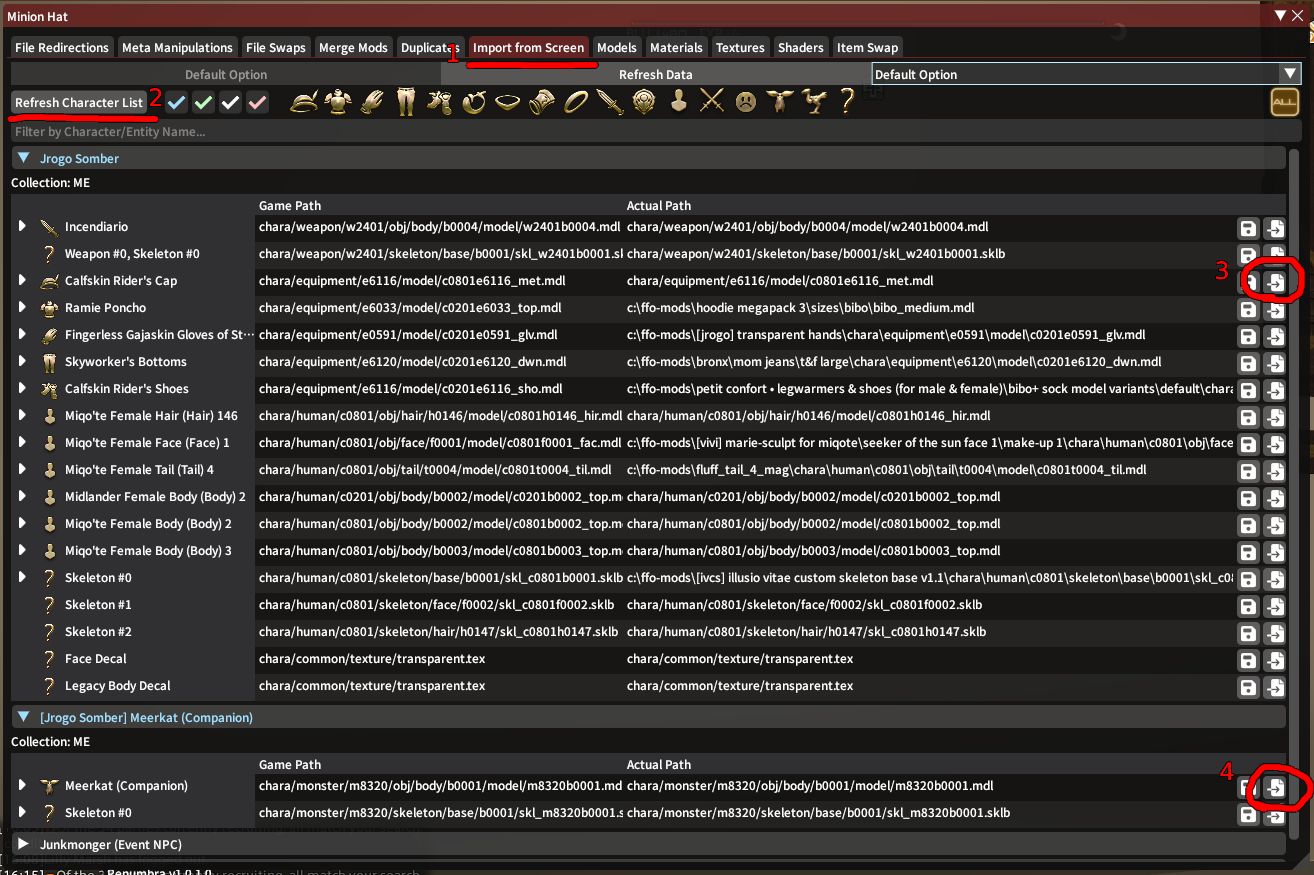Open the Merge Mods tab

tap(353, 47)
